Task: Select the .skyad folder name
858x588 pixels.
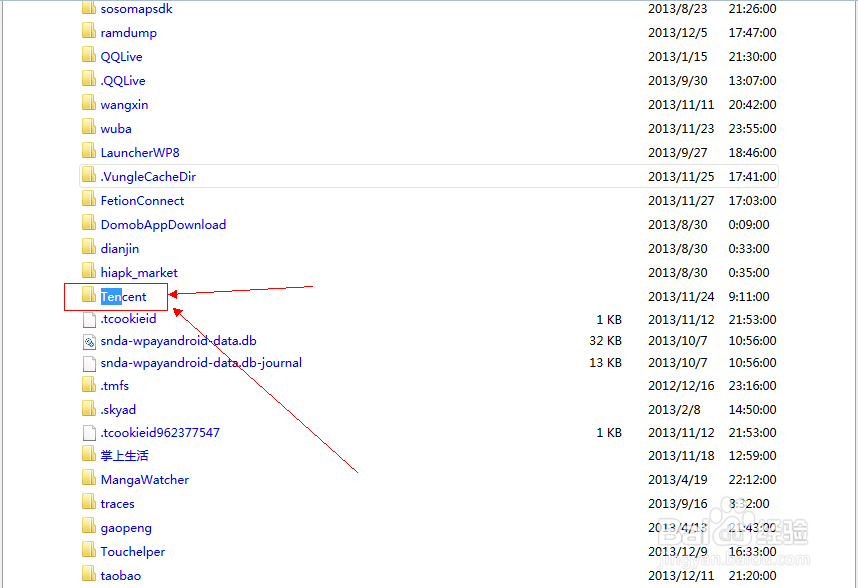Action: (x=118, y=410)
